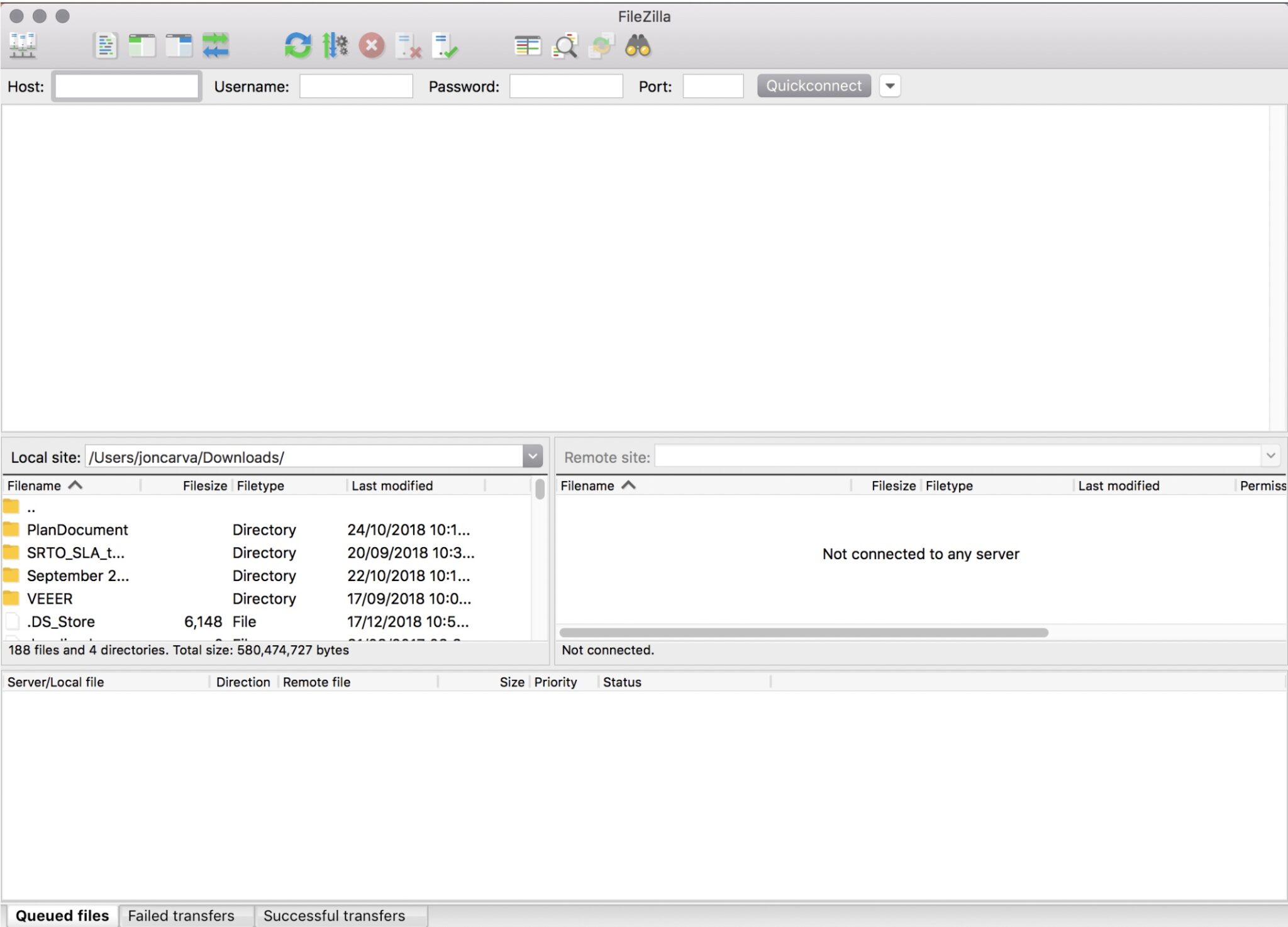Click Size column header in queue

(484, 682)
